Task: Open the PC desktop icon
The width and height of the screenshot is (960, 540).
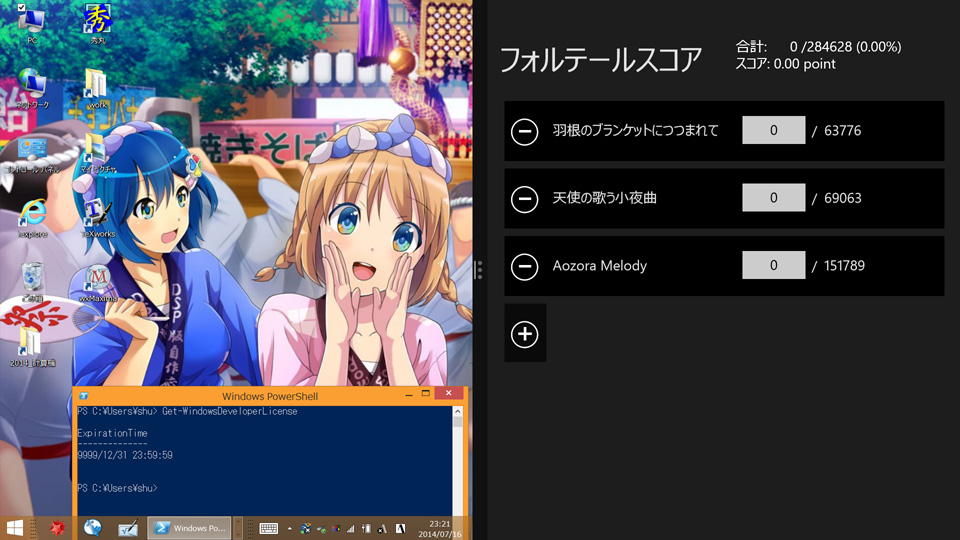Action: tap(31, 24)
